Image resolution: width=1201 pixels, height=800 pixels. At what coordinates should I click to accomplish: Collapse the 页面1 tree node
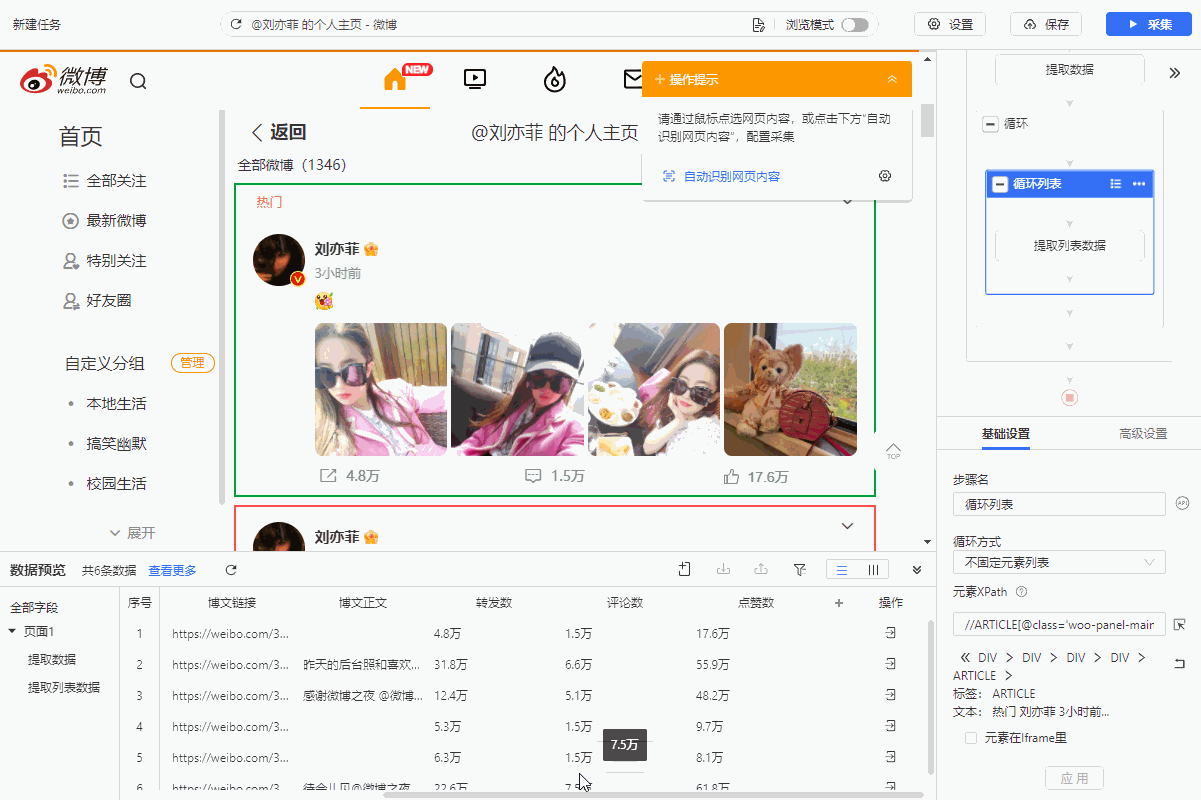(x=12, y=631)
